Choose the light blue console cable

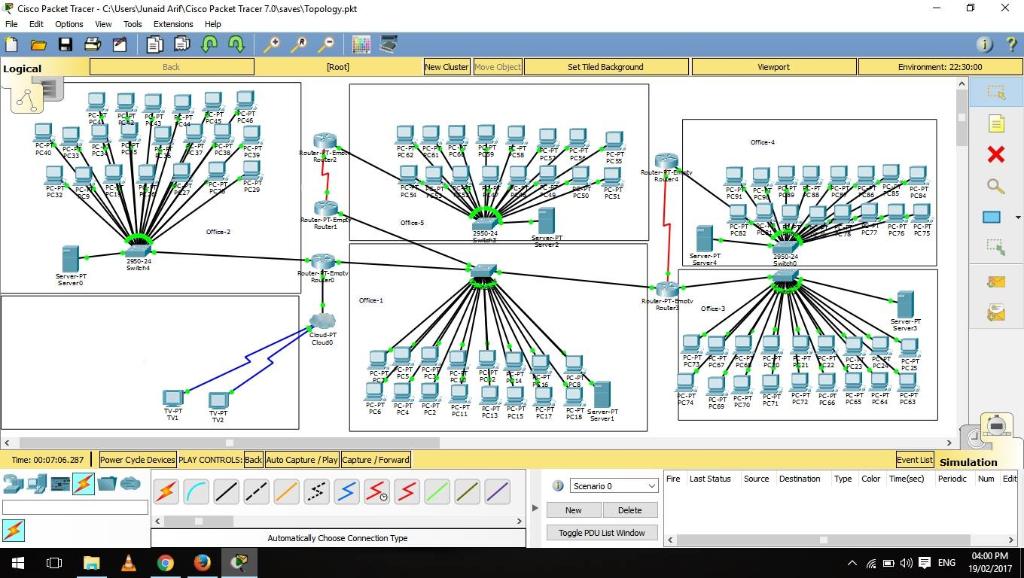pyautogui.click(x=196, y=491)
